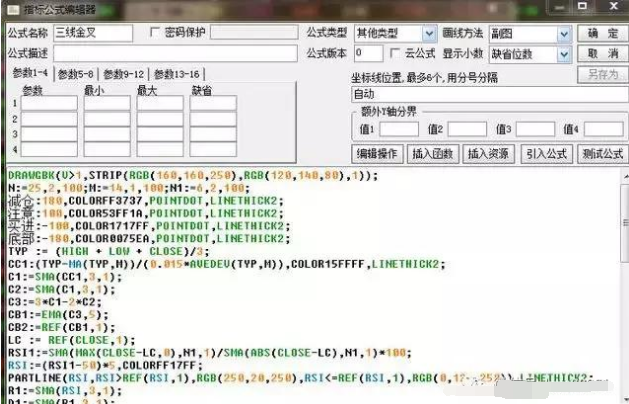Click the 值4 extra Y-axis field
This screenshot has width=629, height=404.
point(604,129)
